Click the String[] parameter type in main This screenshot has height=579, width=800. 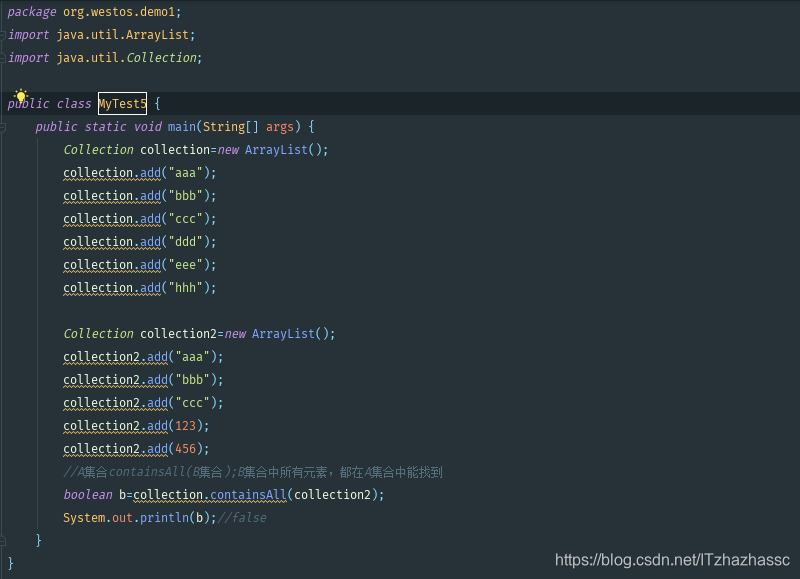click(x=231, y=127)
